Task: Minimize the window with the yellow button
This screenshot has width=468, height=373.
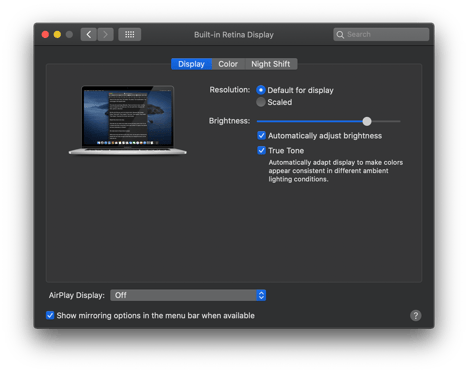Action: [57, 34]
